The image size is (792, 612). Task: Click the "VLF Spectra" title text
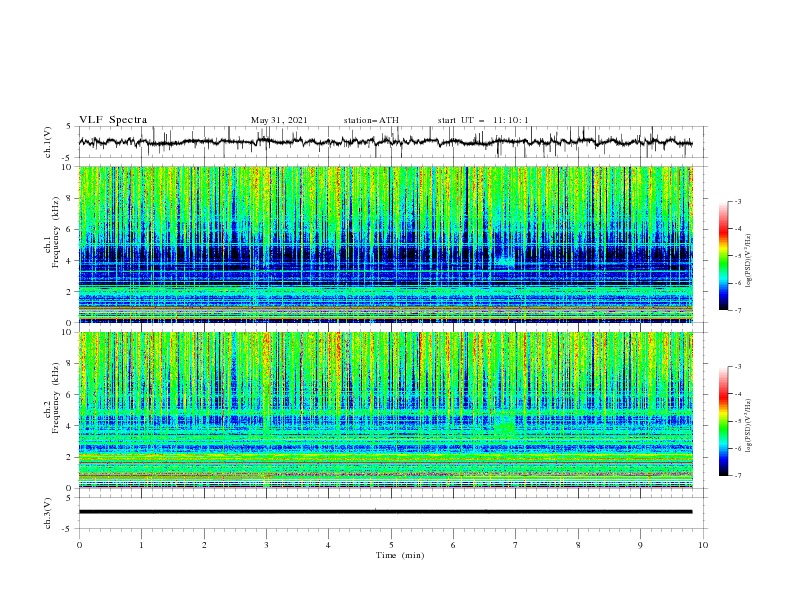tap(113, 120)
